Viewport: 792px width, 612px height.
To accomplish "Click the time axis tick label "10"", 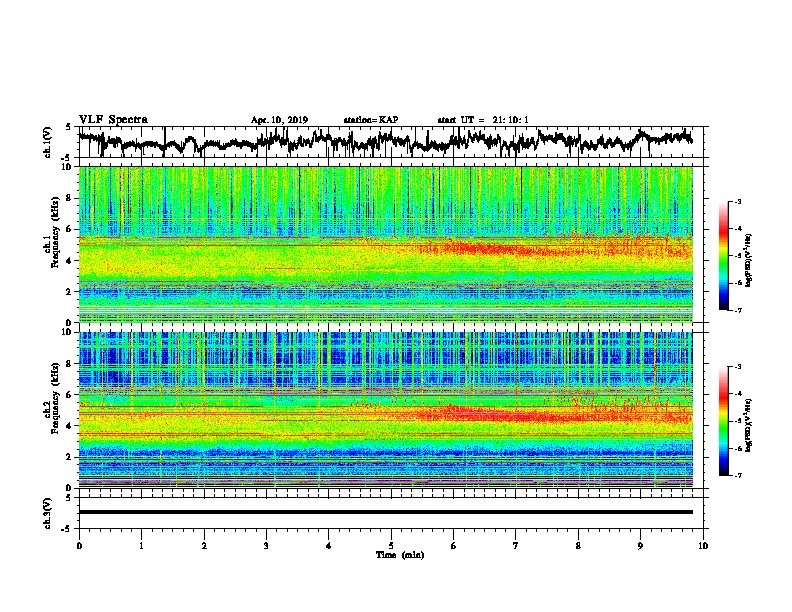I will pyautogui.click(x=703, y=546).
